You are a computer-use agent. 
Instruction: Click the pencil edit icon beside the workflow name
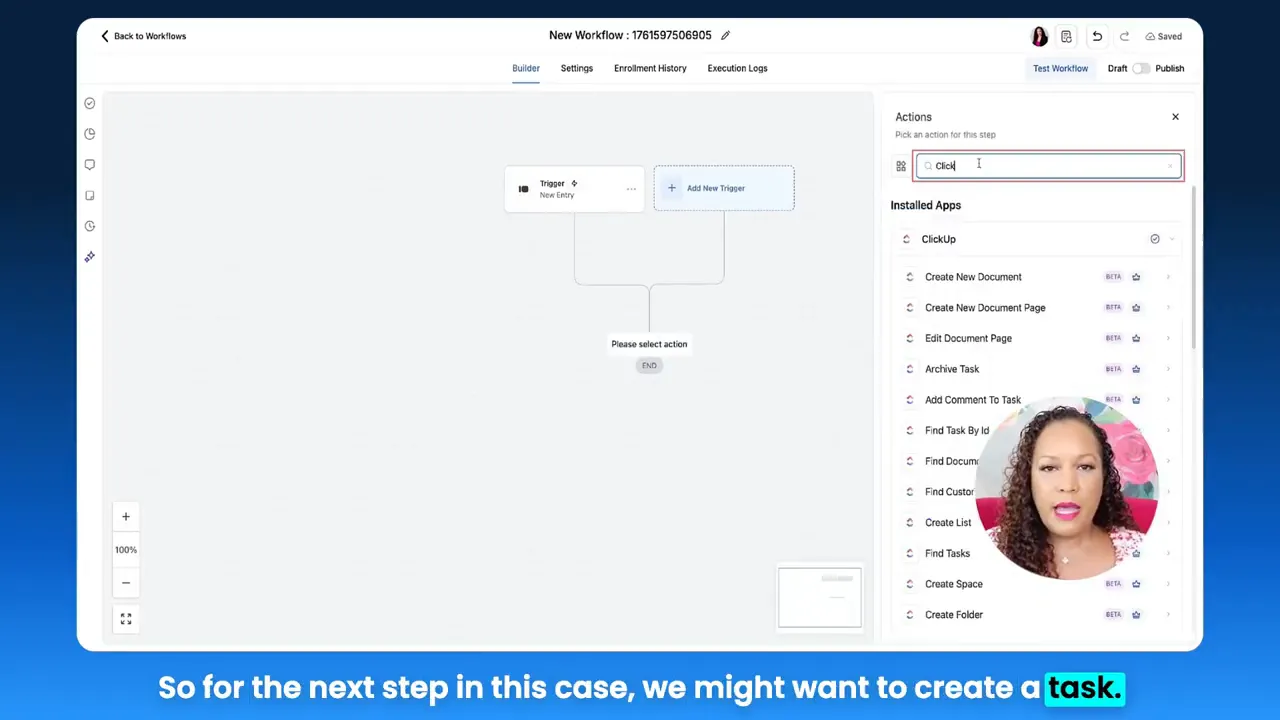(725, 35)
